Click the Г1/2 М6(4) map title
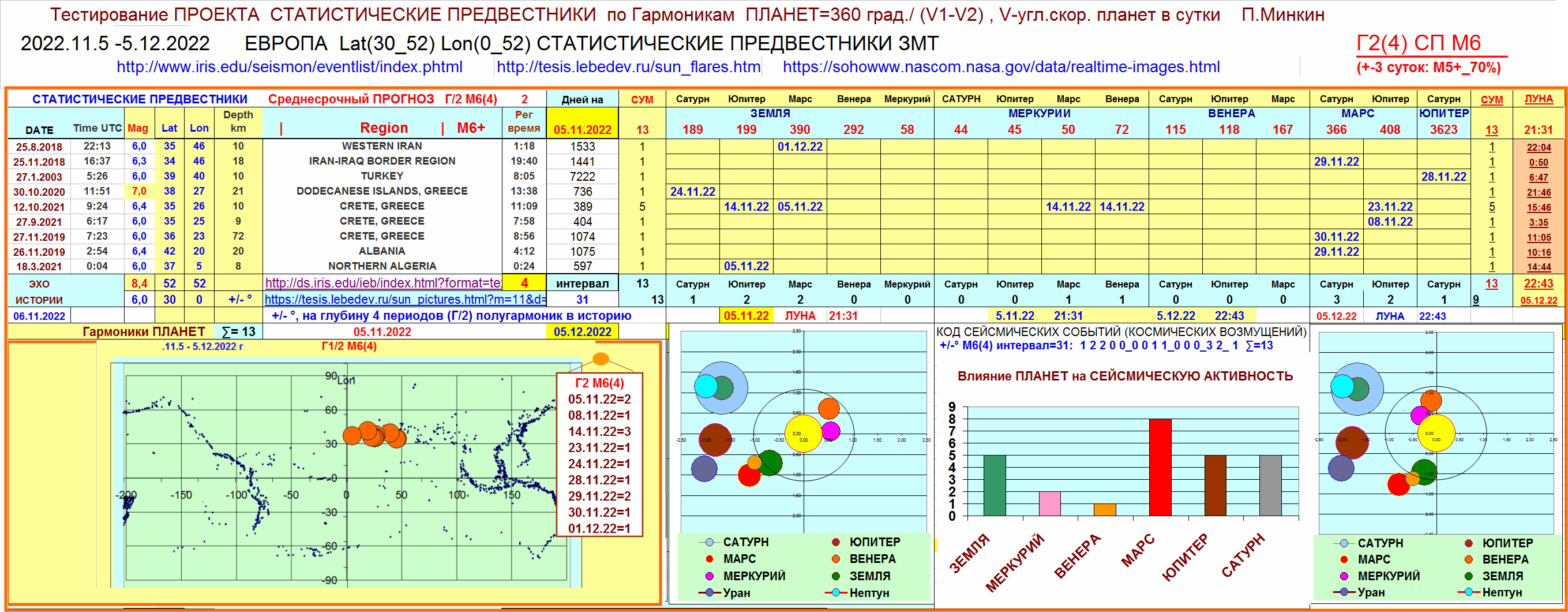Image resolution: width=1568 pixels, height=612 pixels. pos(349,346)
